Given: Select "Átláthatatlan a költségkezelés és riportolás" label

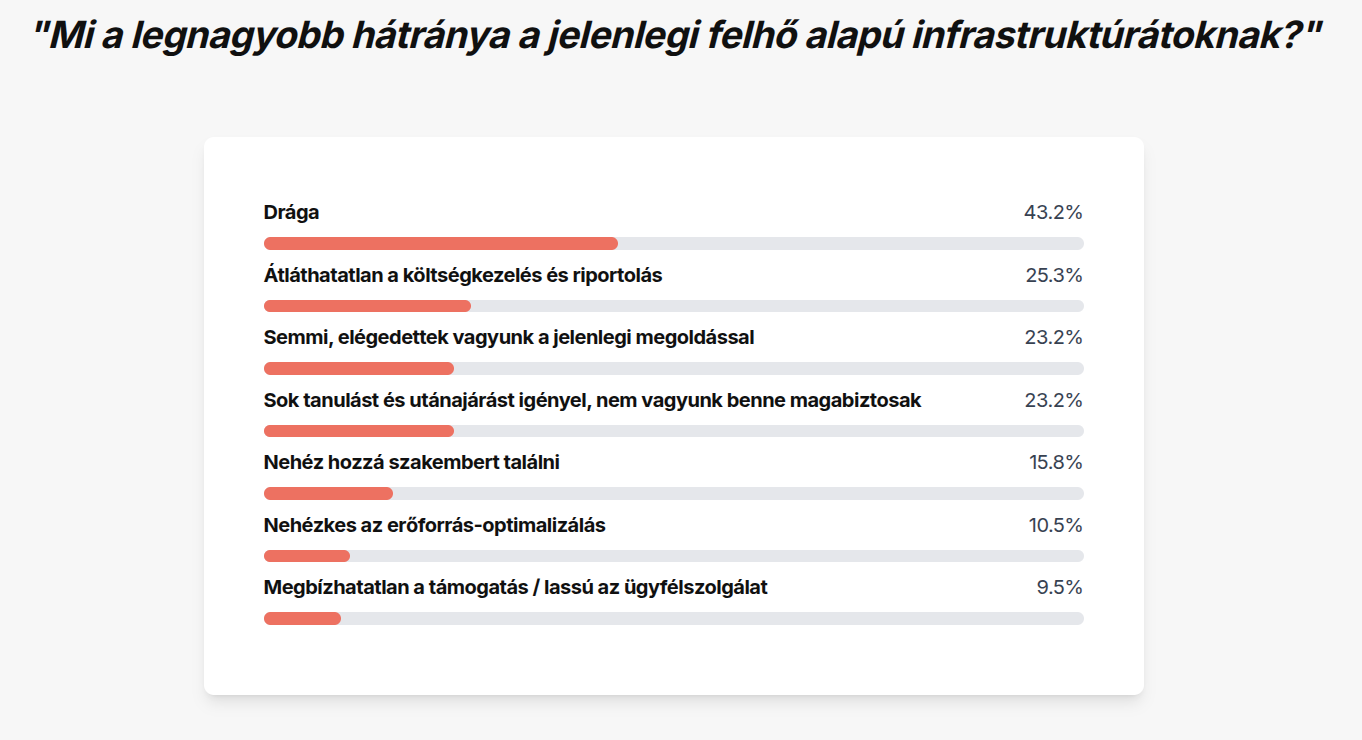Looking at the screenshot, I should coord(463,275).
